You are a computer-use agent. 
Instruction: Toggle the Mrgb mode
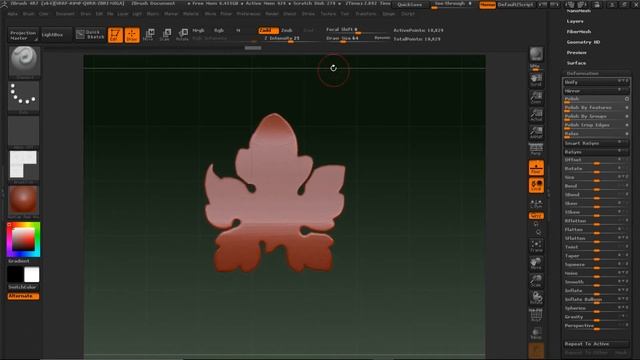(198, 30)
